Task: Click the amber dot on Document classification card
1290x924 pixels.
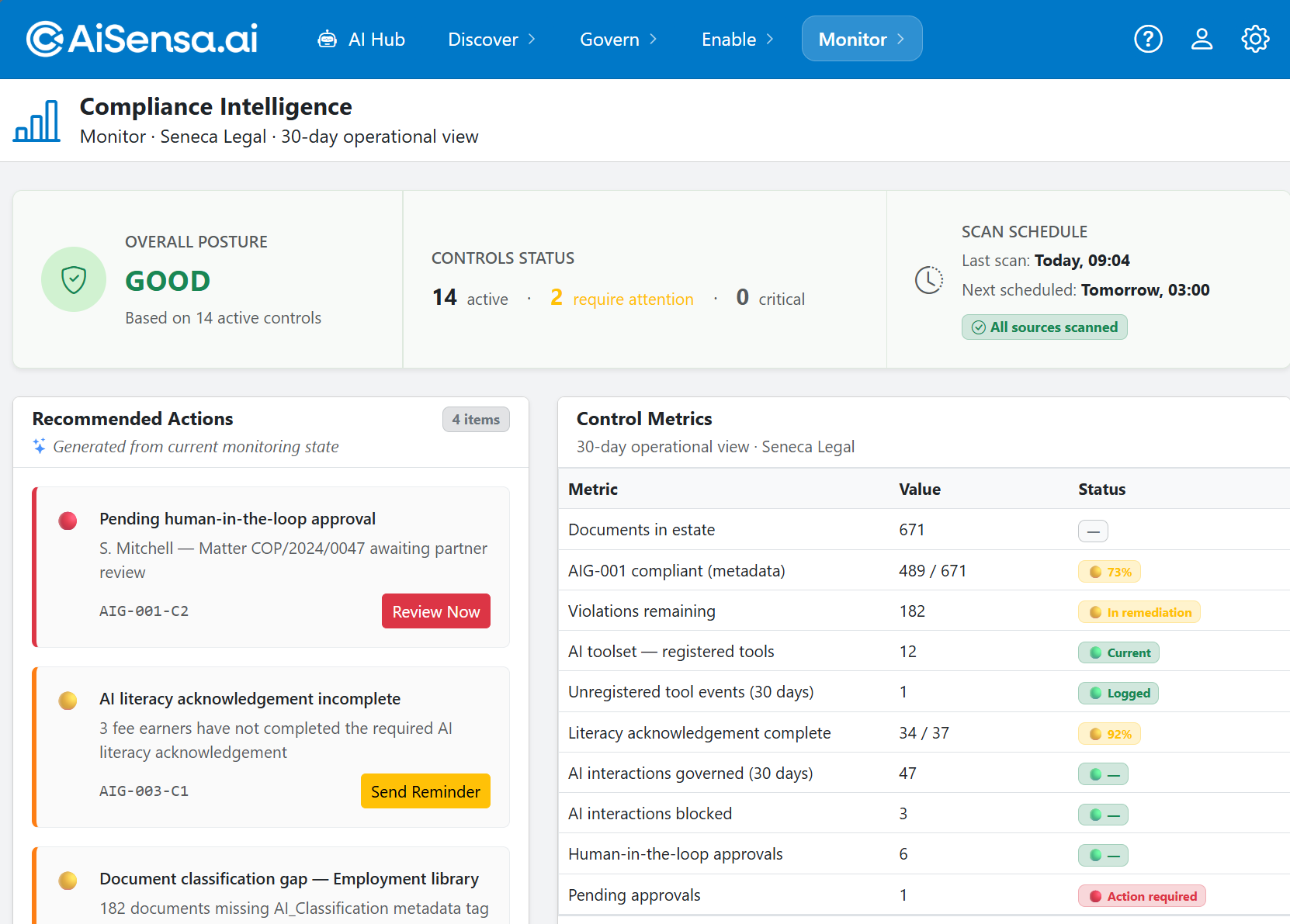Action: [x=68, y=881]
